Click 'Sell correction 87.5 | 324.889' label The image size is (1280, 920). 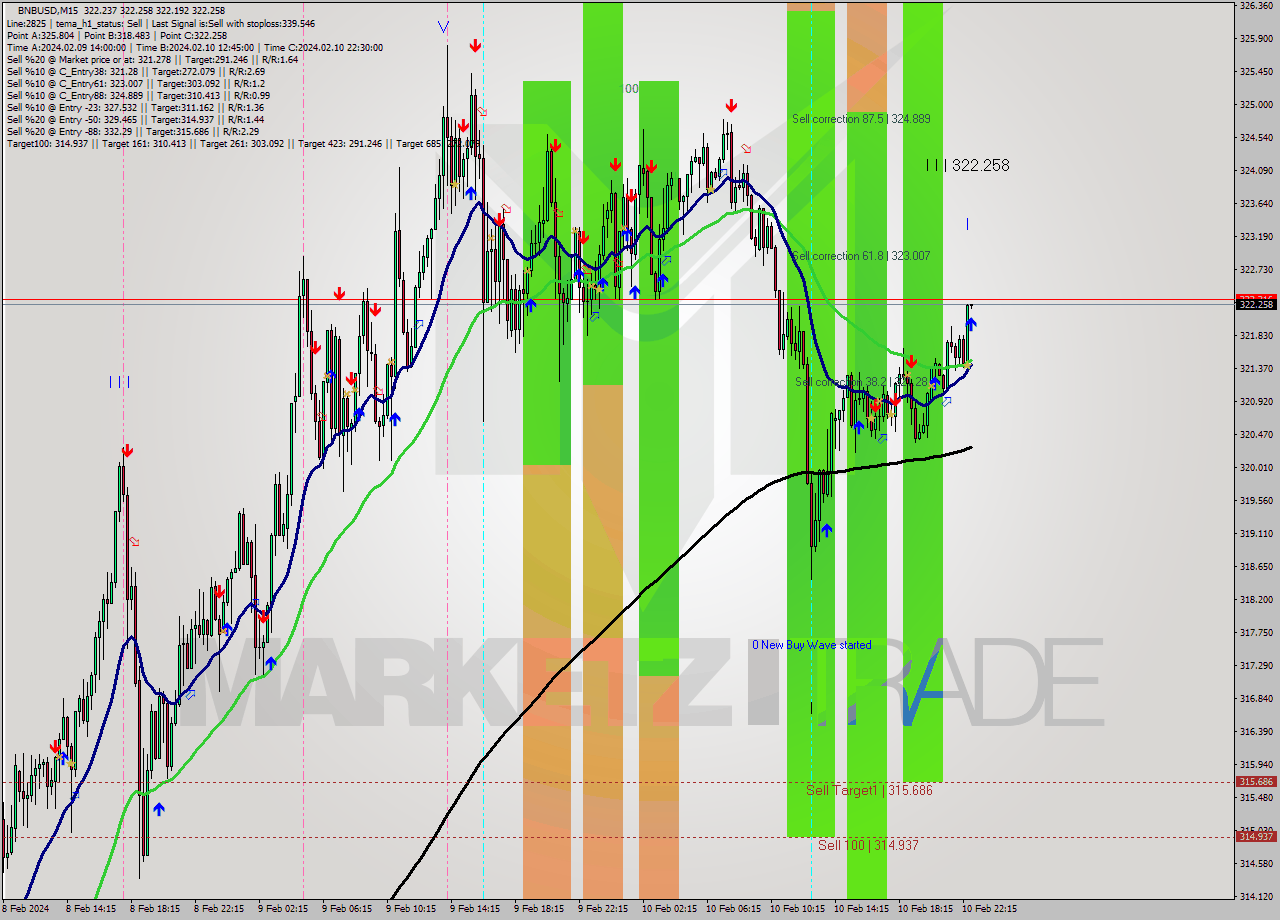(861, 119)
